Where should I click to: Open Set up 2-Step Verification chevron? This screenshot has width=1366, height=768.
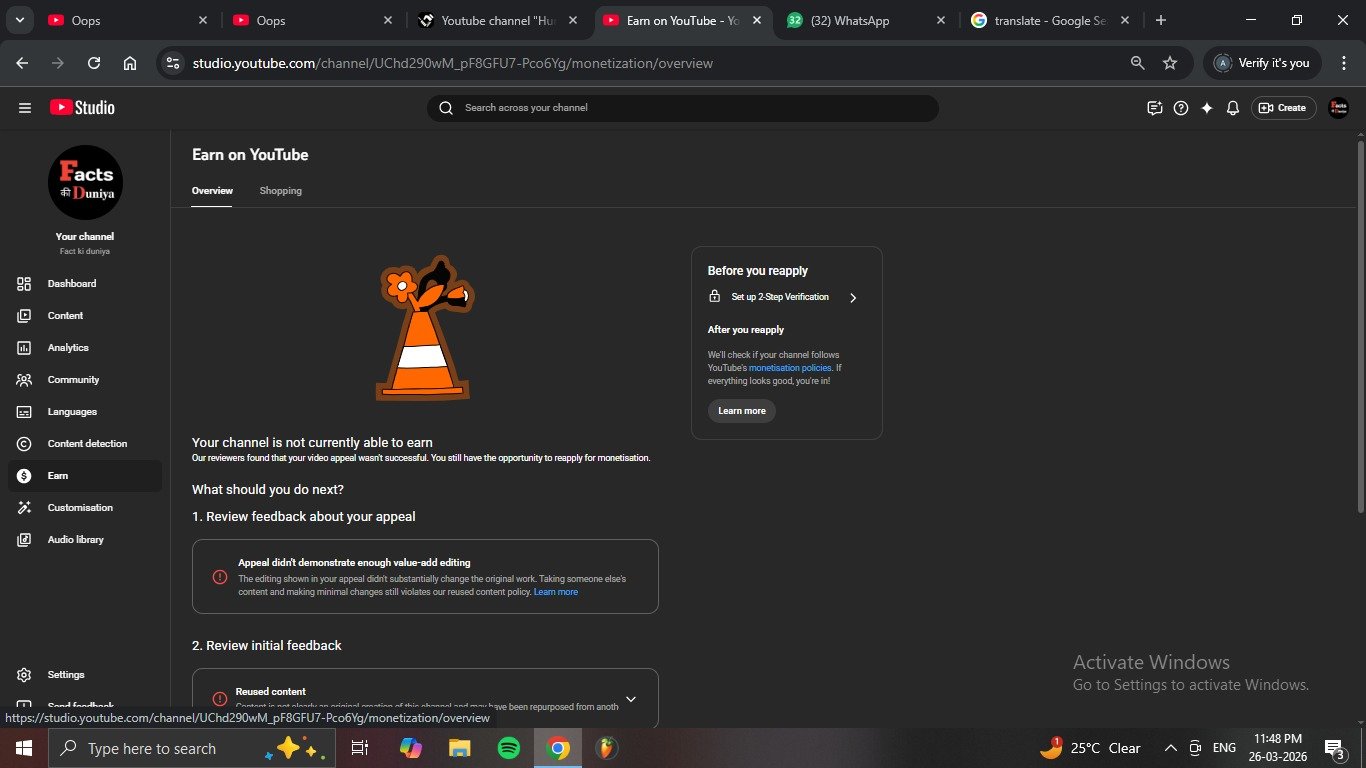click(x=852, y=297)
